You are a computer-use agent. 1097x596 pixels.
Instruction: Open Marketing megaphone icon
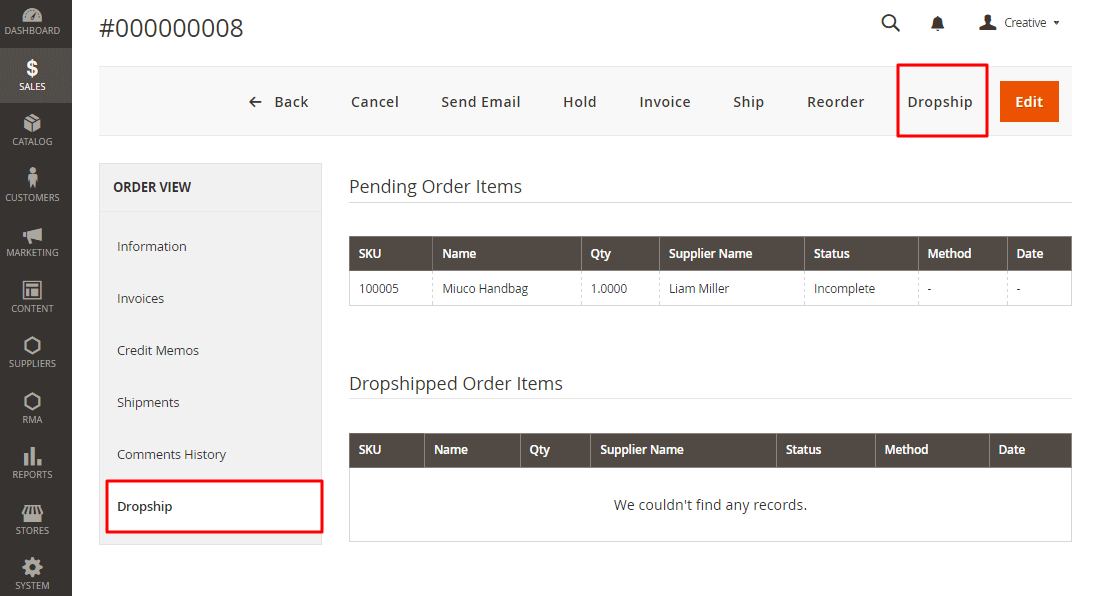(x=32, y=236)
